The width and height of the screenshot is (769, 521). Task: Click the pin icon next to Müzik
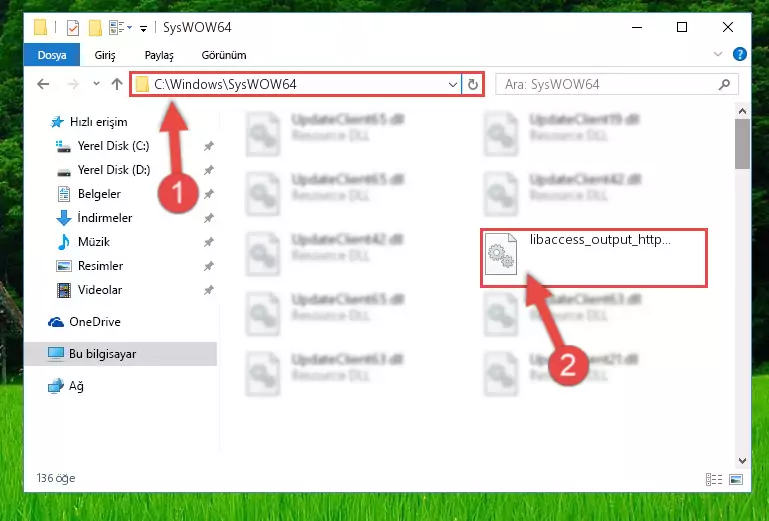208,242
